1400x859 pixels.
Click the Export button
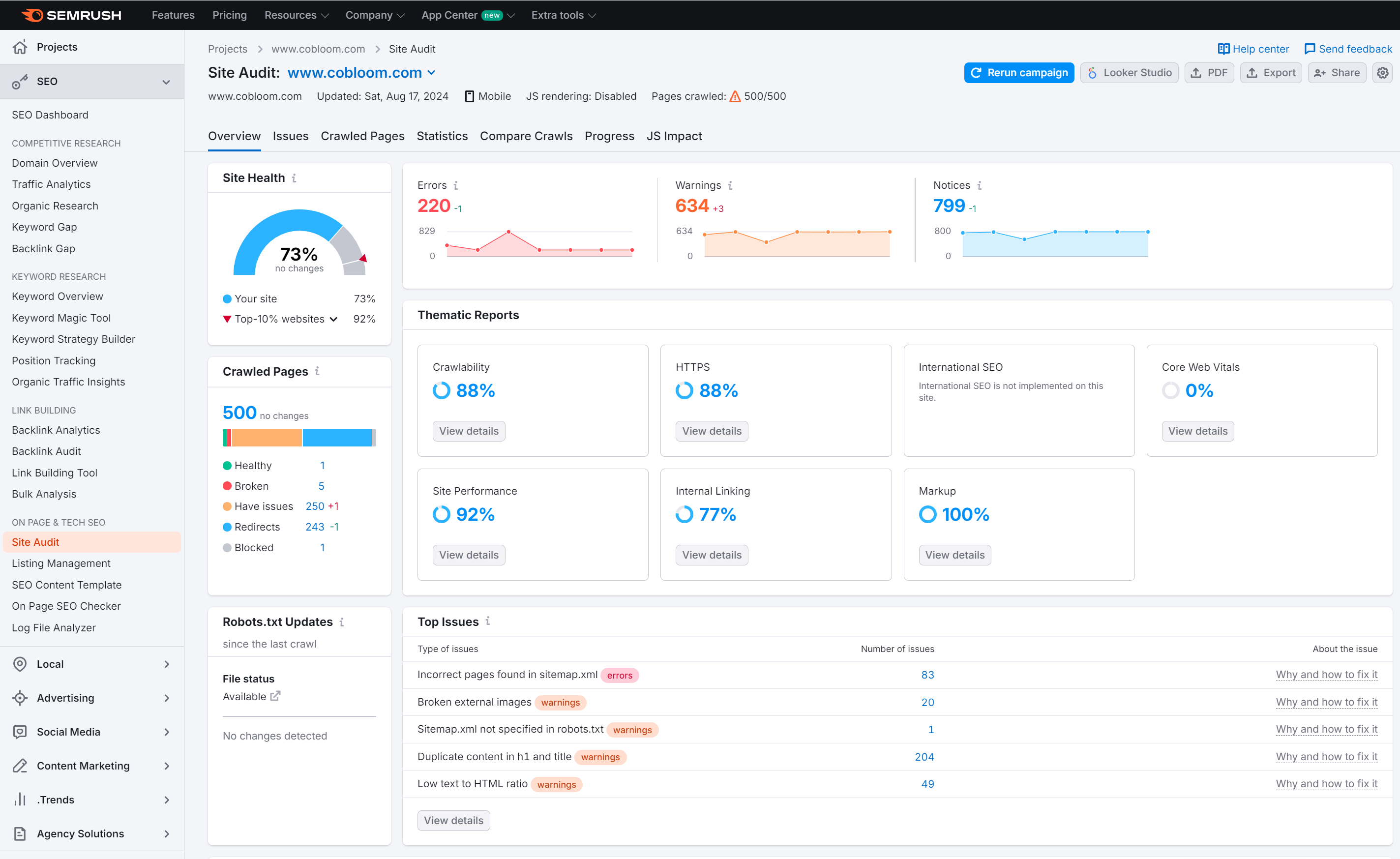click(1271, 73)
